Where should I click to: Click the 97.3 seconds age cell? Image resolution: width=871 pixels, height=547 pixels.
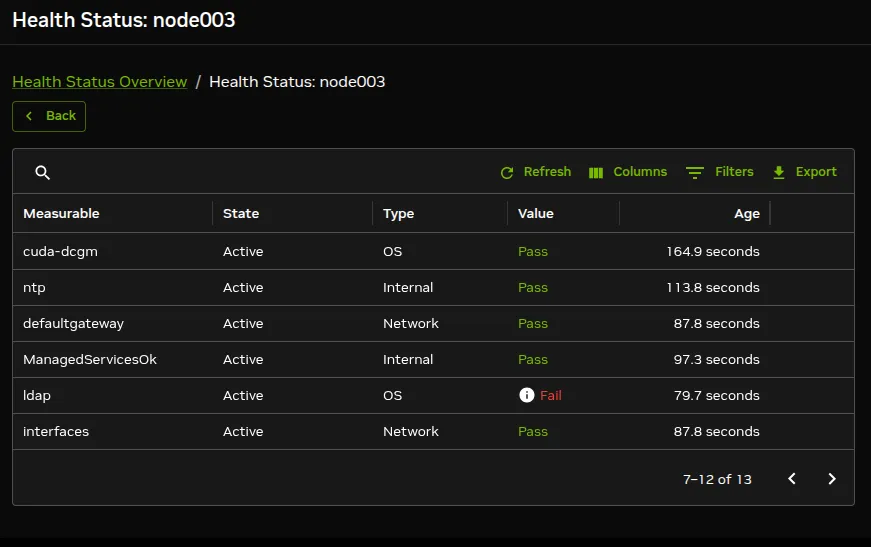717,360
